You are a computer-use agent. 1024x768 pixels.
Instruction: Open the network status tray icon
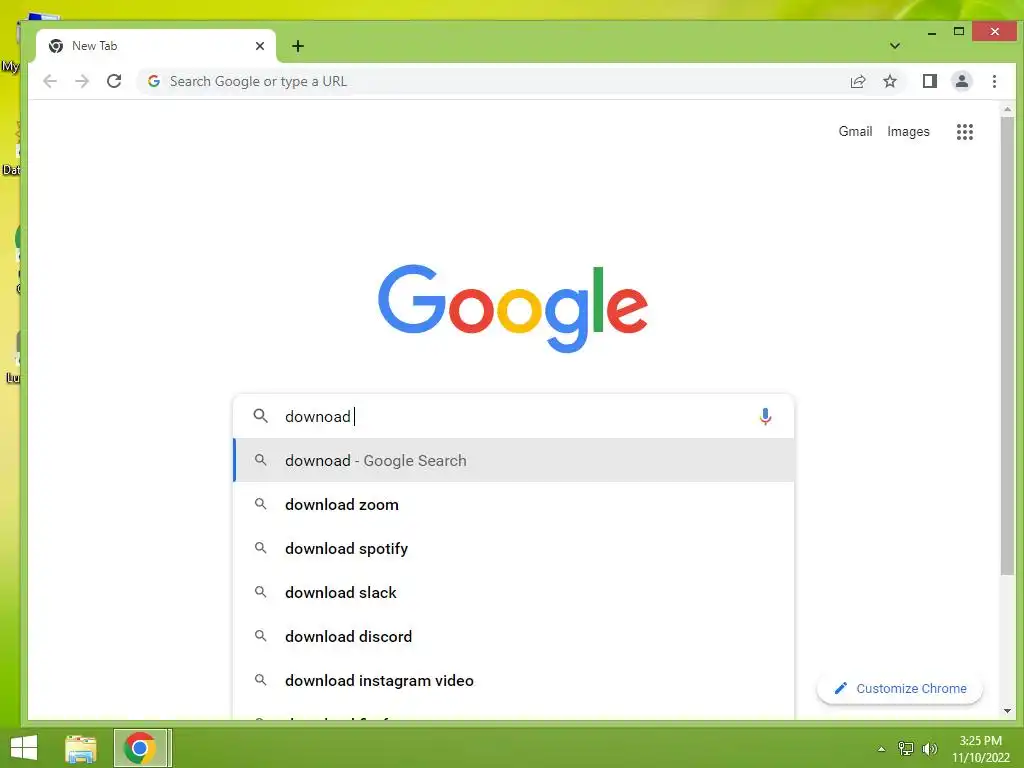(905, 748)
